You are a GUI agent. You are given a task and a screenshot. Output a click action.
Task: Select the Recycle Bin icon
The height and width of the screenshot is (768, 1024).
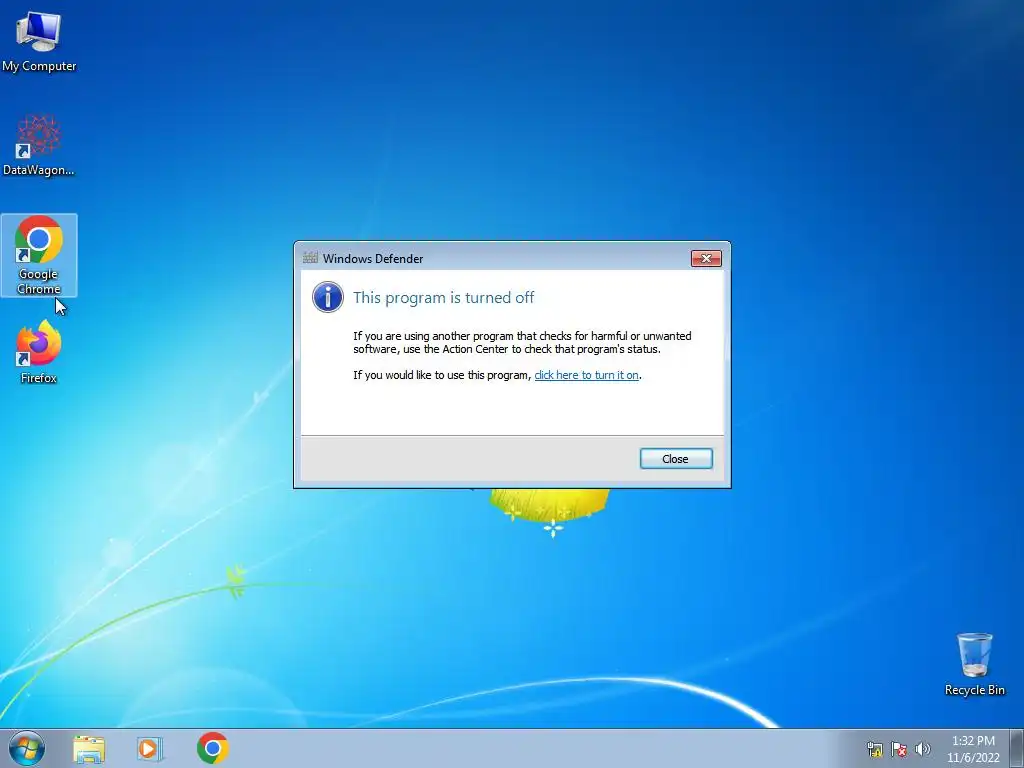point(974,664)
